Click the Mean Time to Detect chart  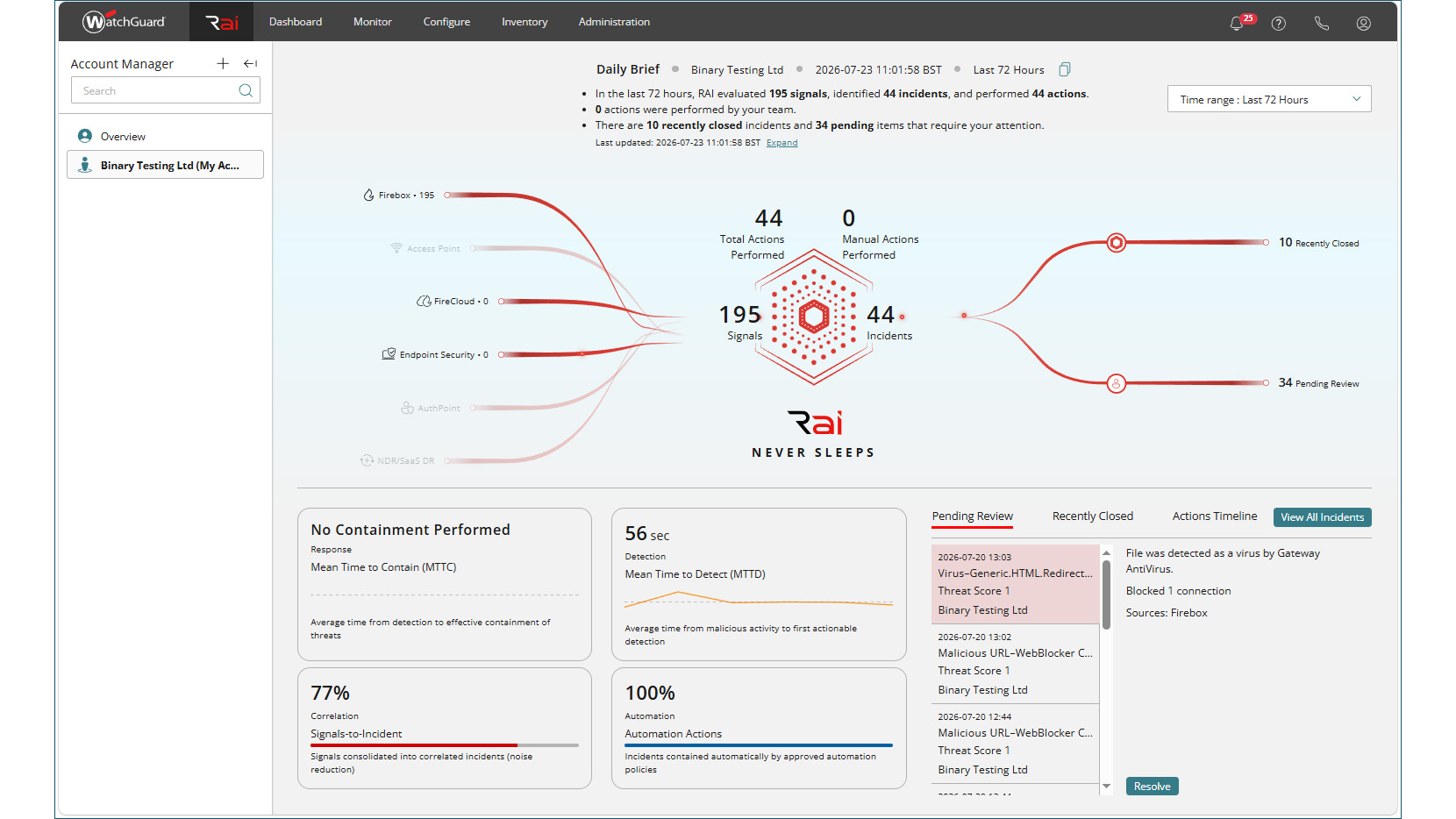(x=759, y=600)
